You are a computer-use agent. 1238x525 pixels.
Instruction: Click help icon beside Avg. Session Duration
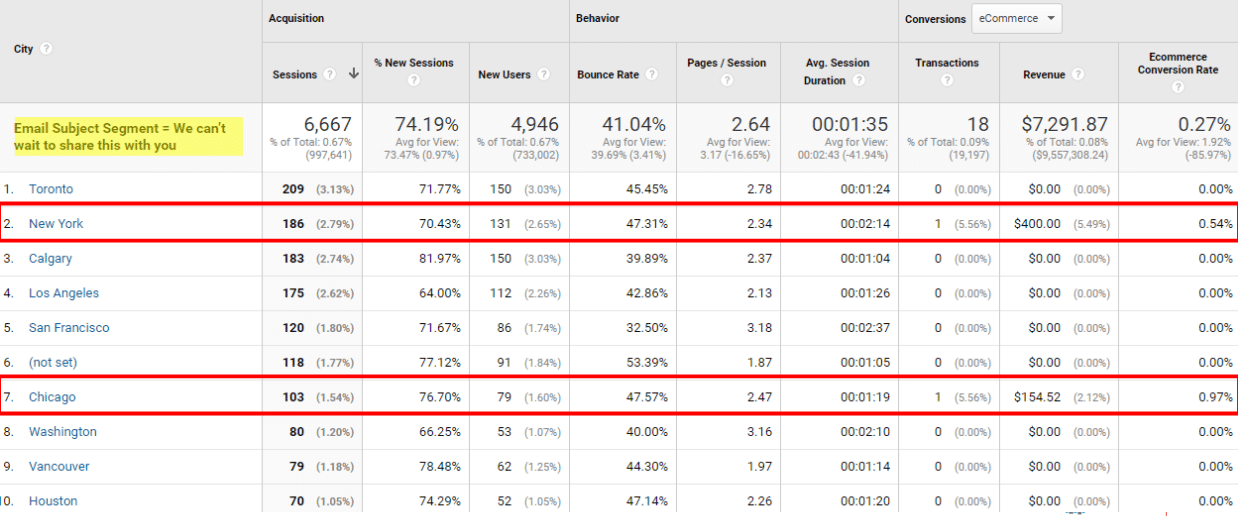click(859, 81)
